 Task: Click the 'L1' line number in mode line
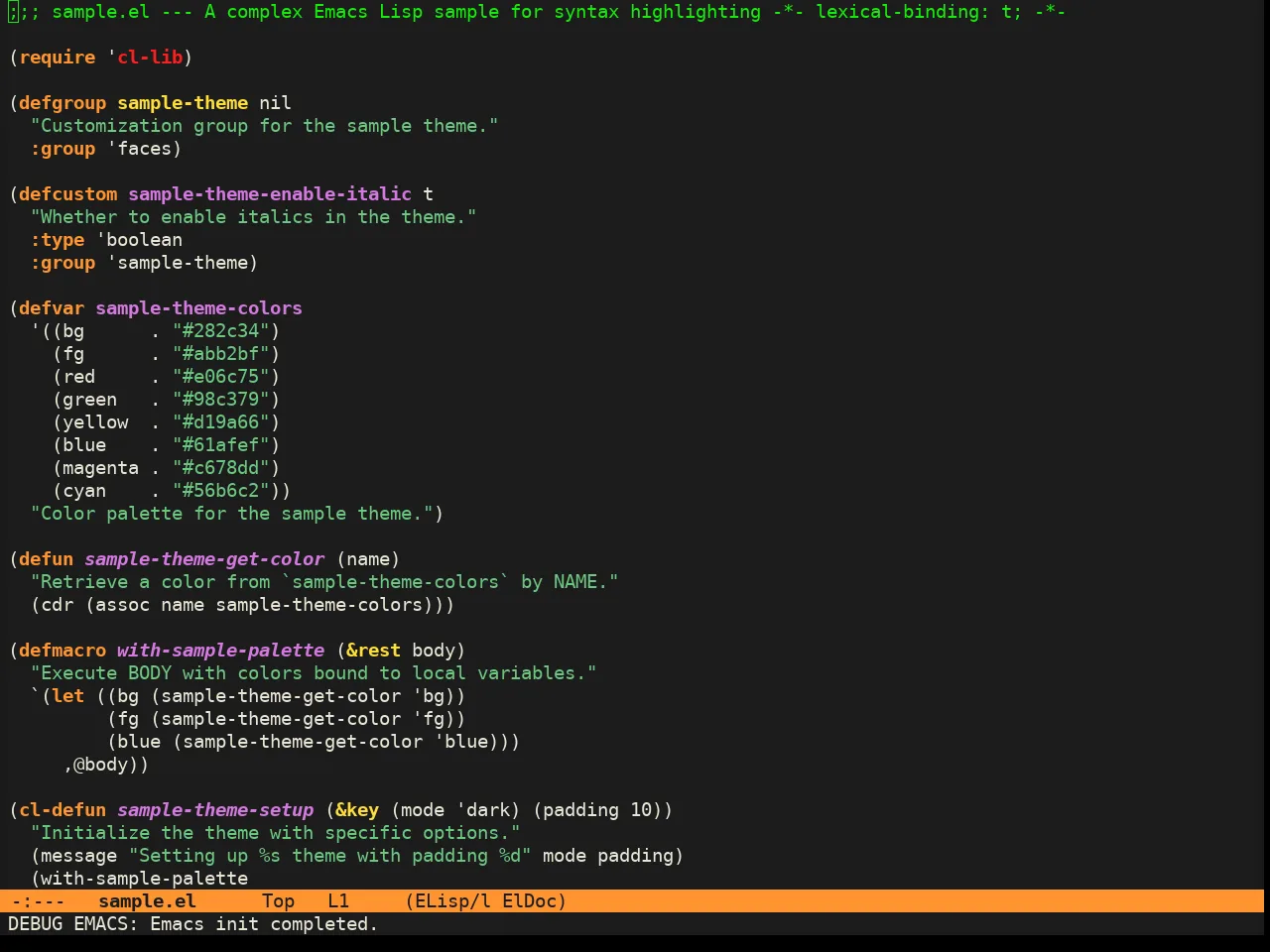(x=338, y=901)
